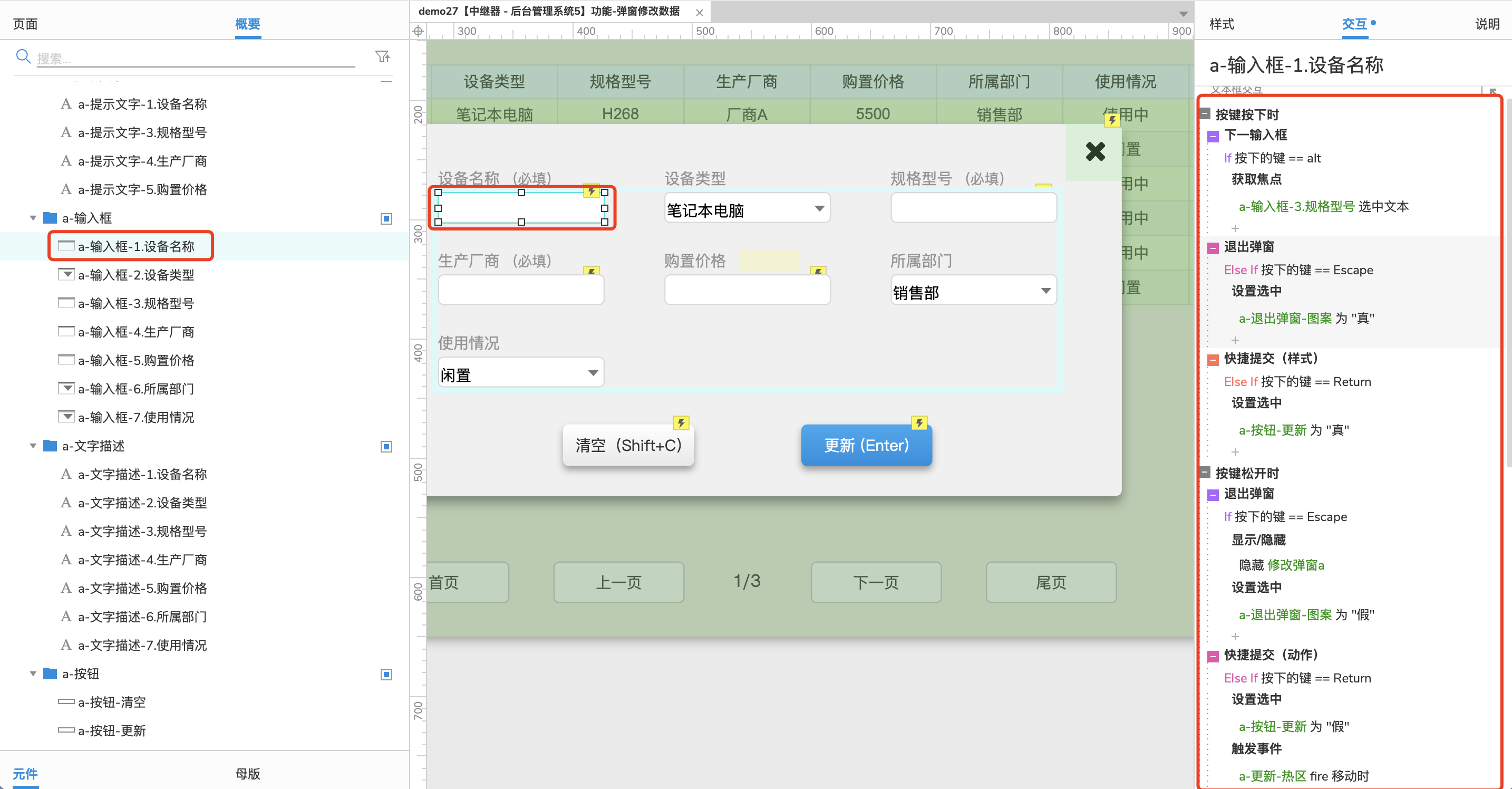Viewport: 1512px width, 789px height.
Task: Collapse the 快捷提交（样式）case
Action: tap(1213, 359)
